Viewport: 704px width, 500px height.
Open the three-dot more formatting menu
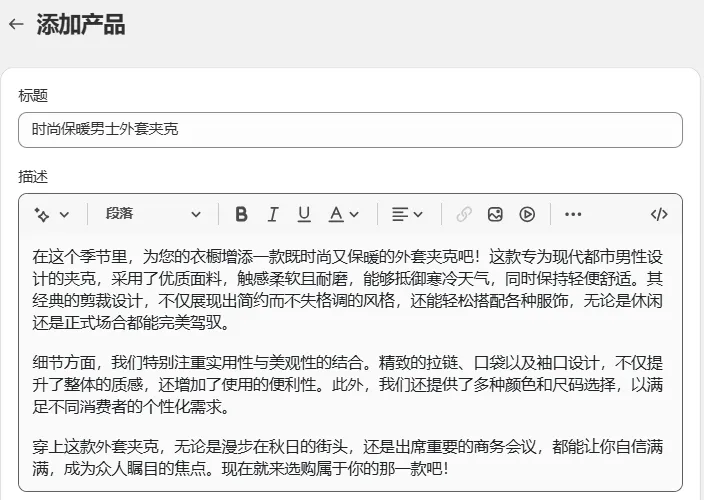click(x=573, y=214)
